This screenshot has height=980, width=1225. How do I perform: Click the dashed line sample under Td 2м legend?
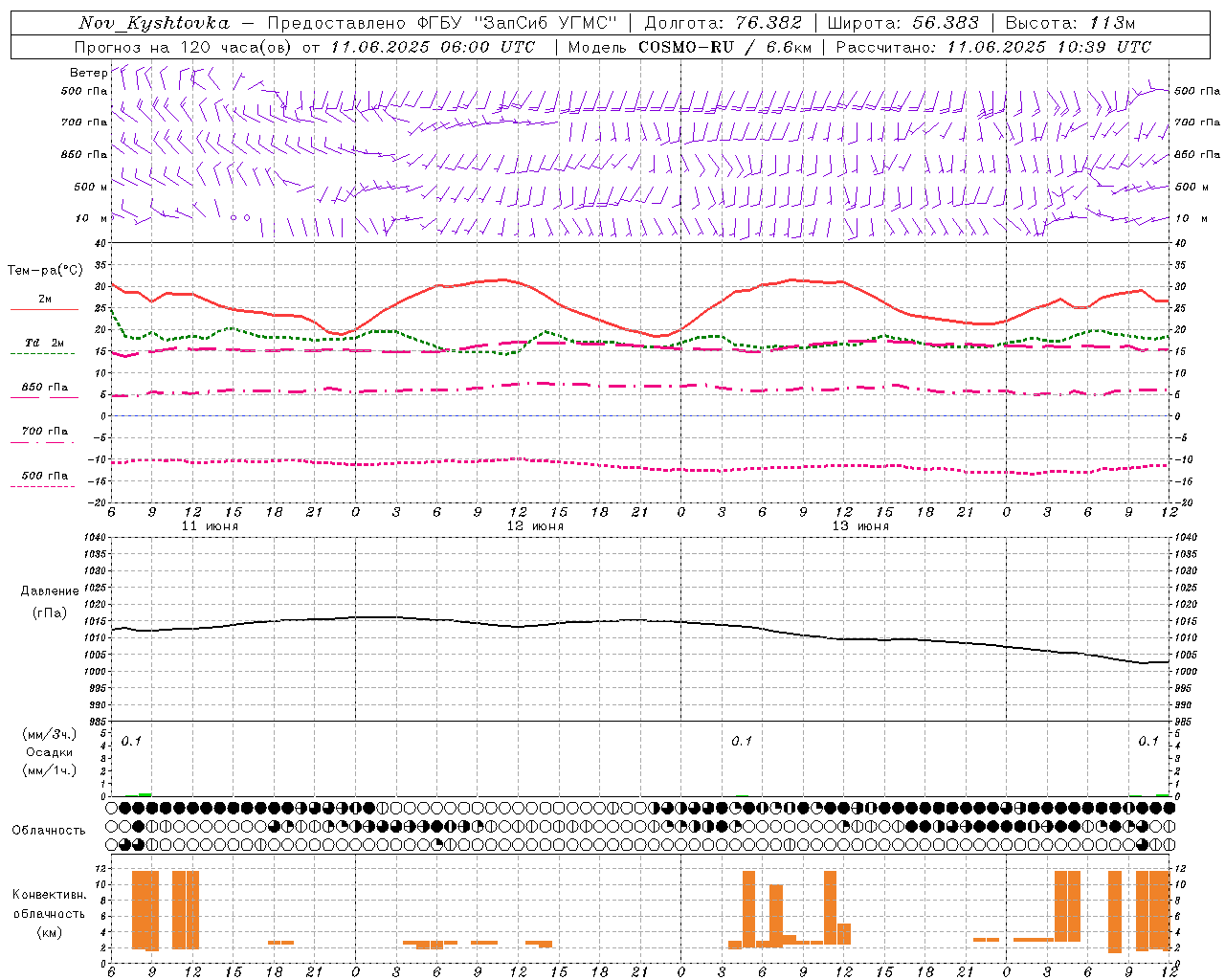pyautogui.click(x=43, y=354)
